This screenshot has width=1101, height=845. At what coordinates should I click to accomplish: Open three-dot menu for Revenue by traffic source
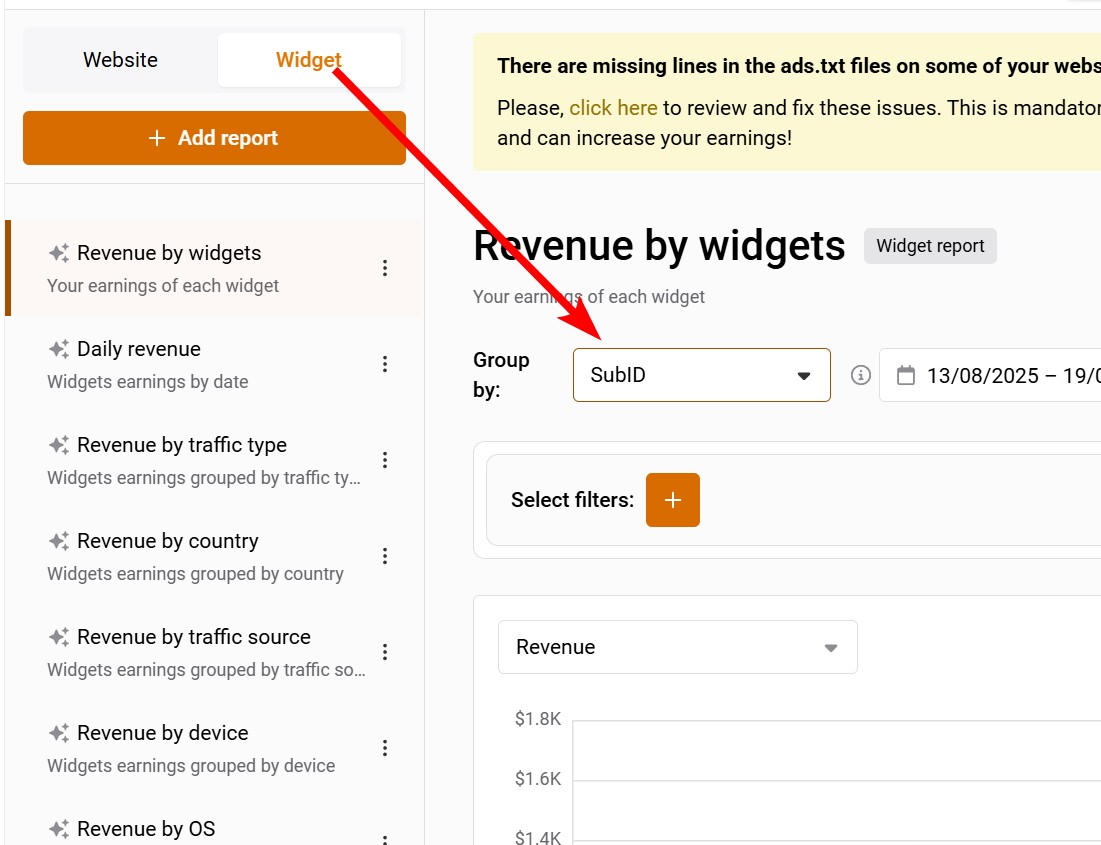pos(385,652)
